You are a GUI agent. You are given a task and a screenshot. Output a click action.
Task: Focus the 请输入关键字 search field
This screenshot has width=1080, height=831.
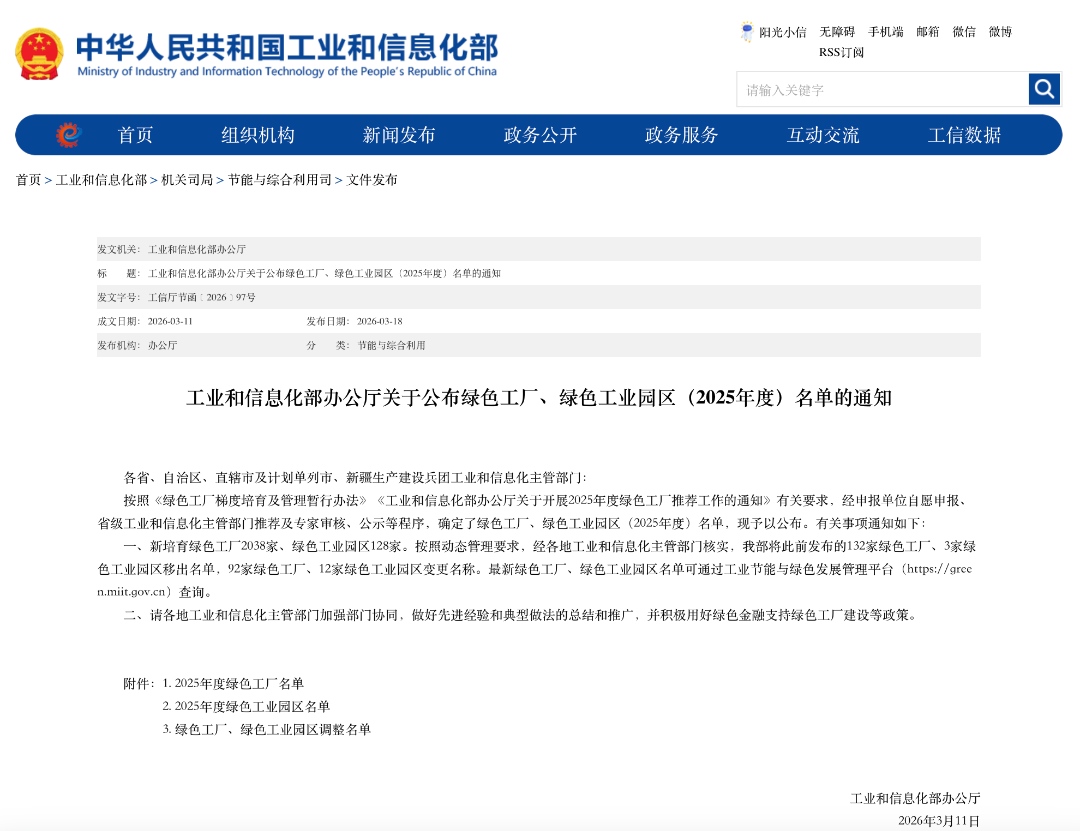point(882,90)
